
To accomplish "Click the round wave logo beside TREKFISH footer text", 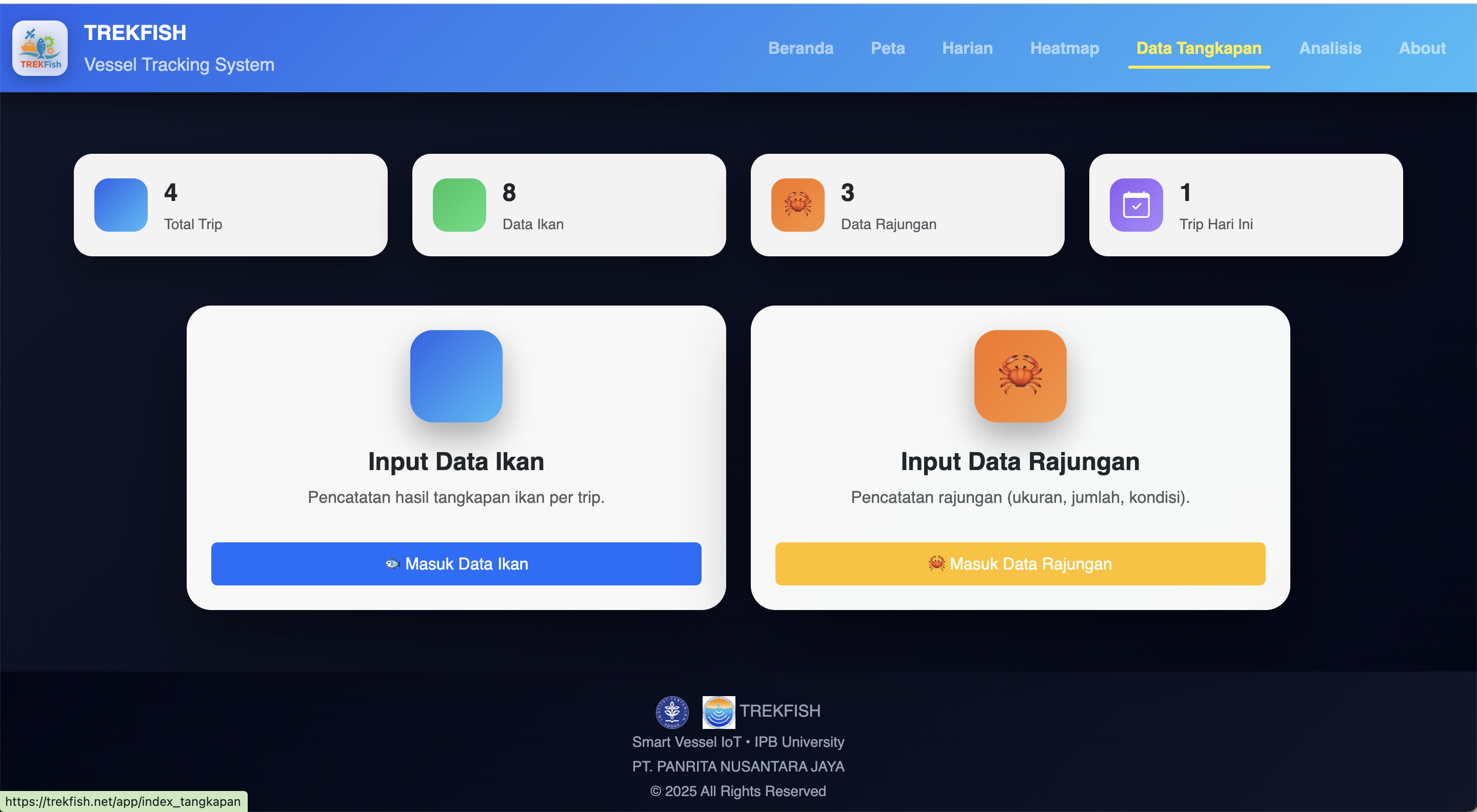I will [718, 712].
